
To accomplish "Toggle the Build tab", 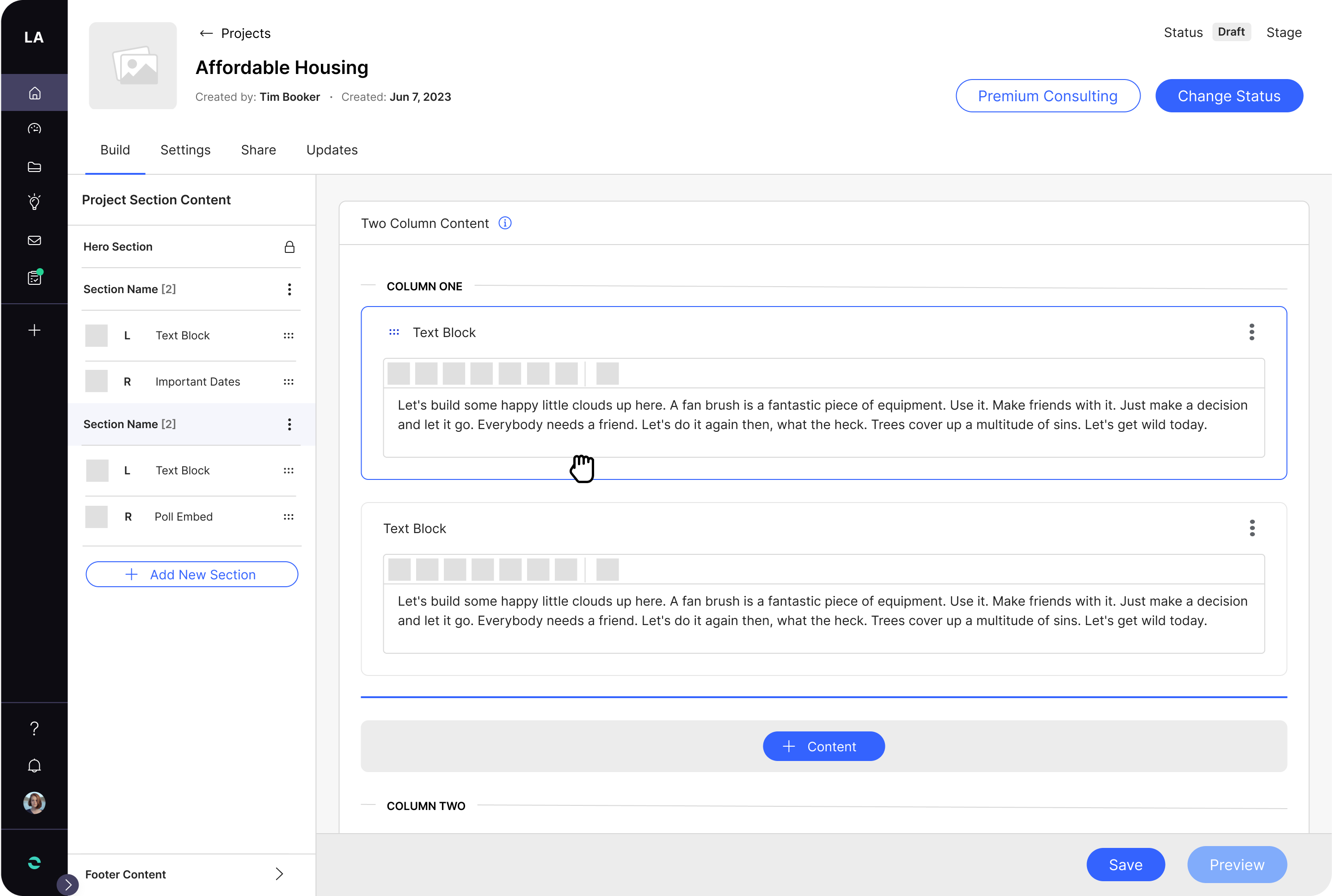I will point(114,150).
